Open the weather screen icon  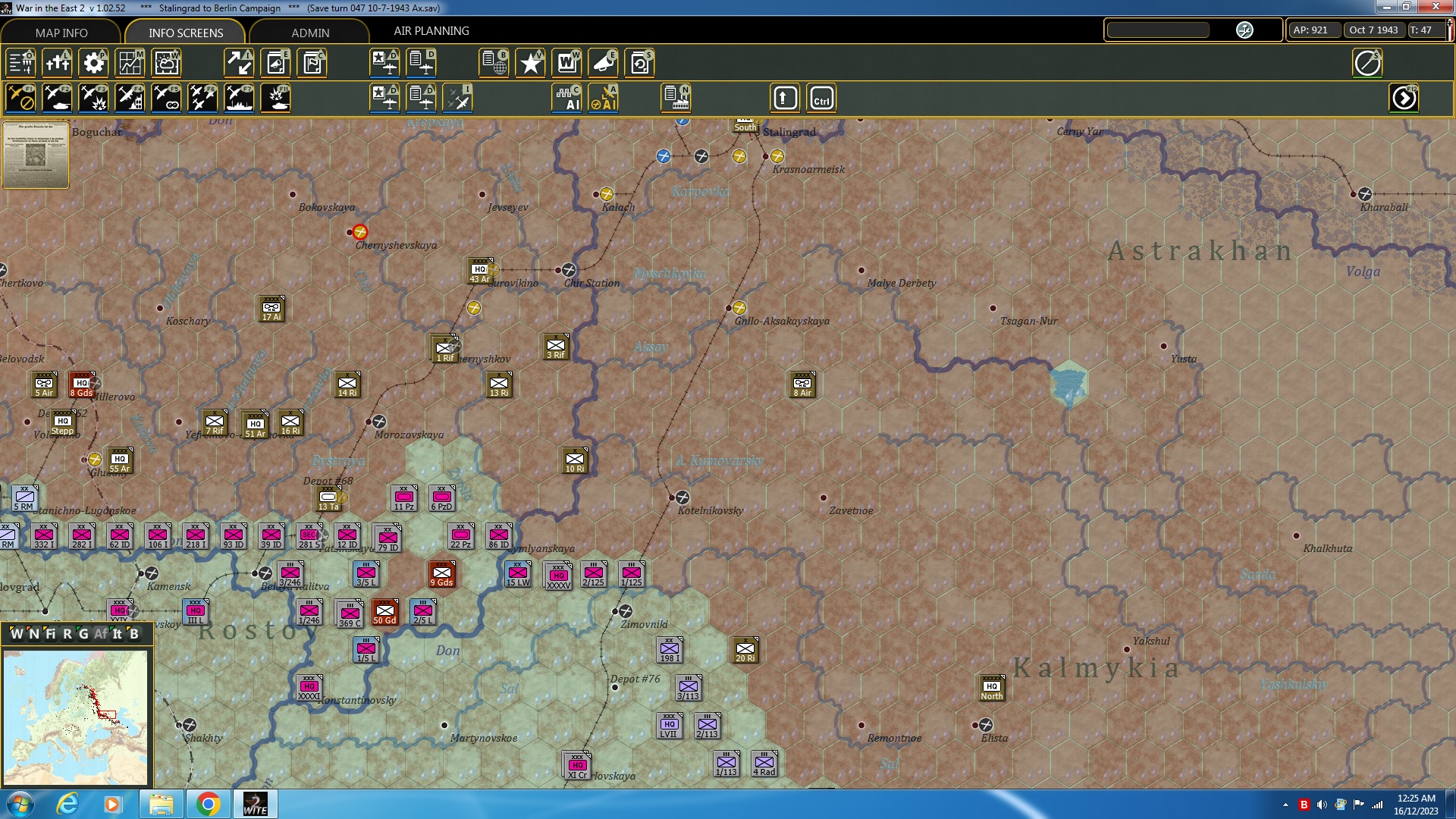tap(166, 63)
